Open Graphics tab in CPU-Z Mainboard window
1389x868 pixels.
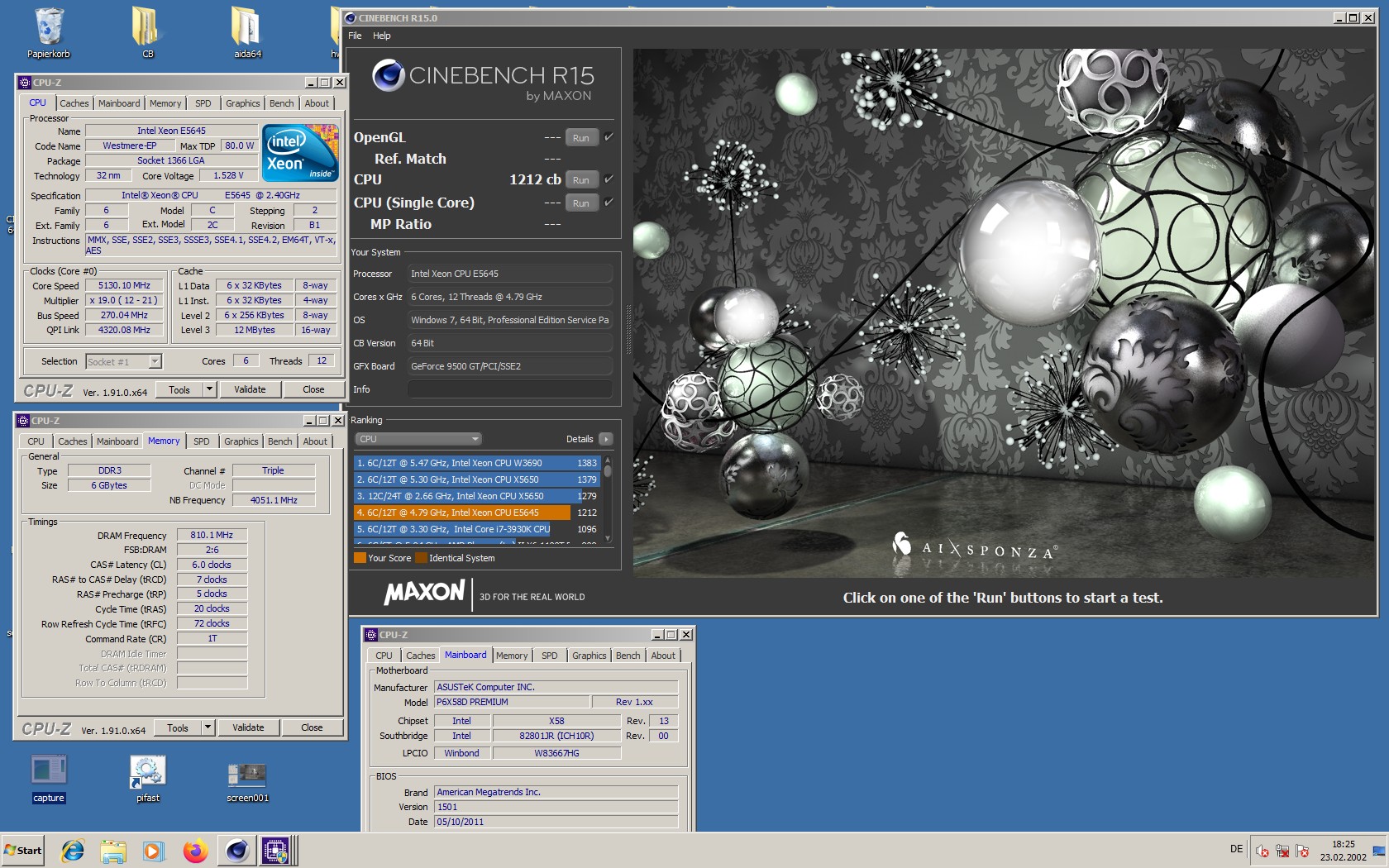(x=589, y=656)
